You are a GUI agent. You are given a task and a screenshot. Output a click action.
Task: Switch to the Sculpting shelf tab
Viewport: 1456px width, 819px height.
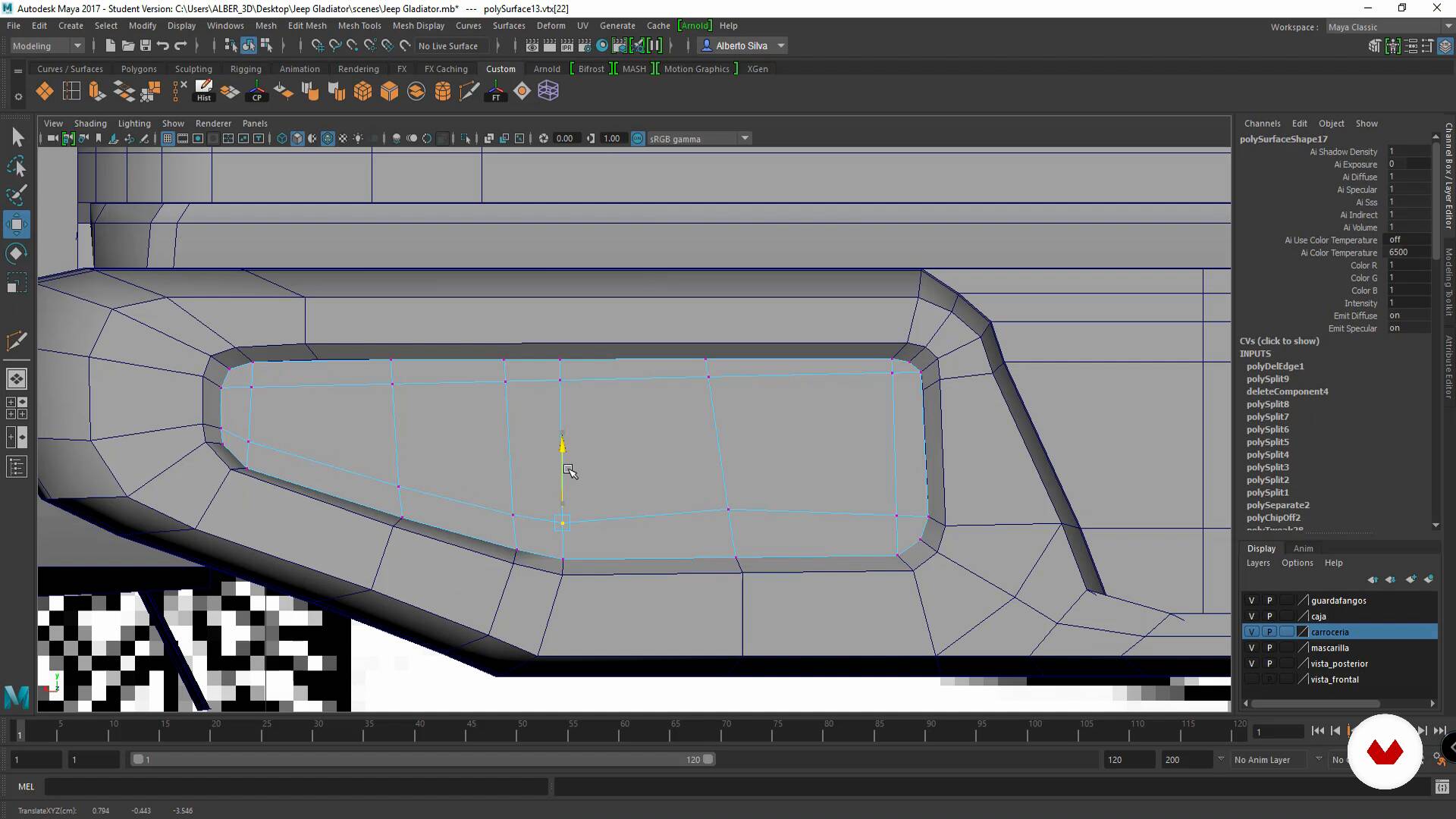click(x=193, y=69)
